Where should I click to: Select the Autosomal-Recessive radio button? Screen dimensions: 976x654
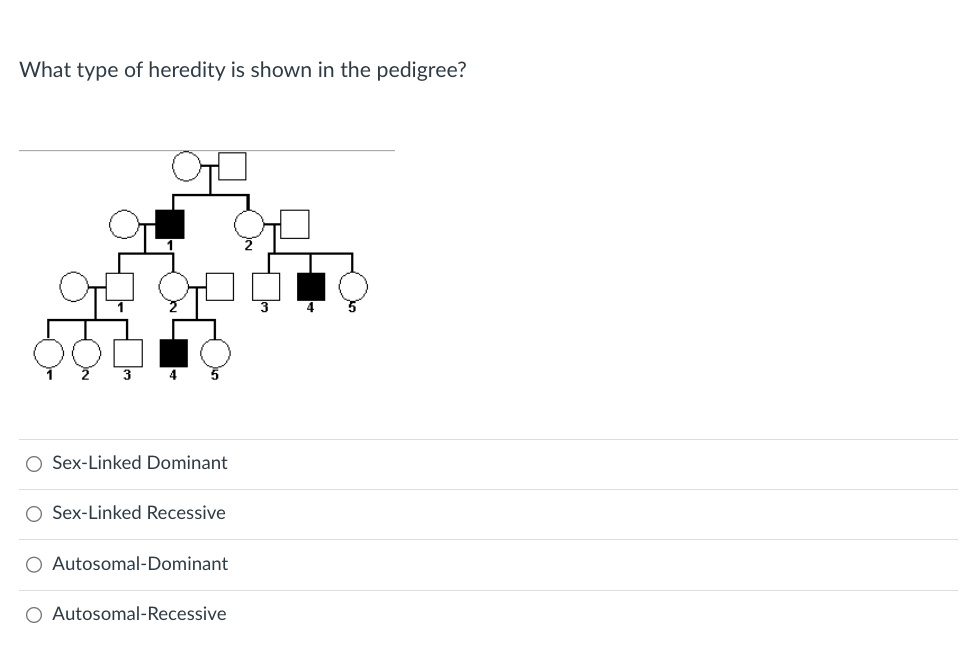[x=34, y=614]
